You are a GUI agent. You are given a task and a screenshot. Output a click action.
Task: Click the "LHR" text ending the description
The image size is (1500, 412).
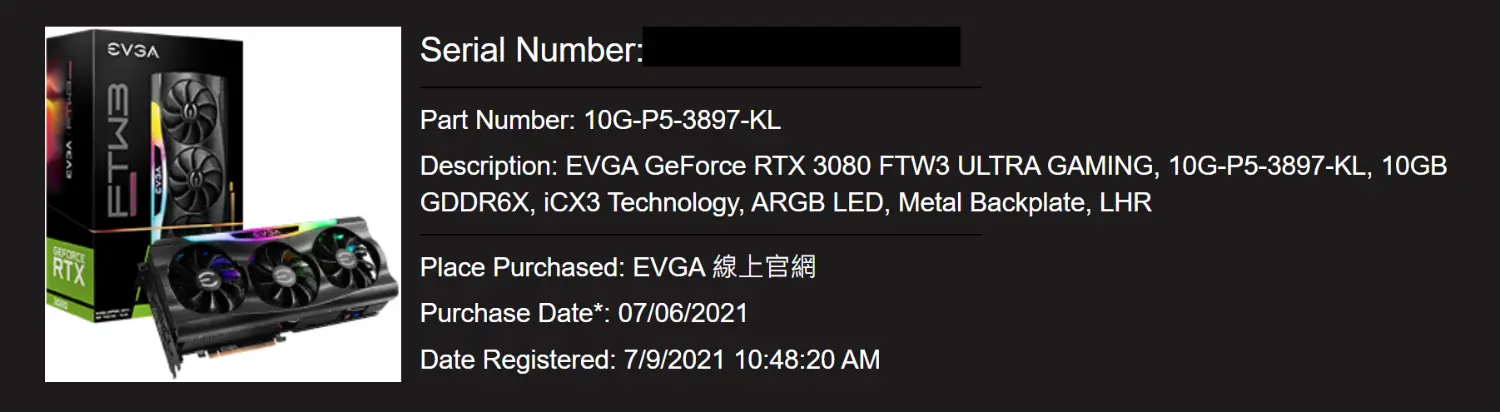click(x=1125, y=203)
